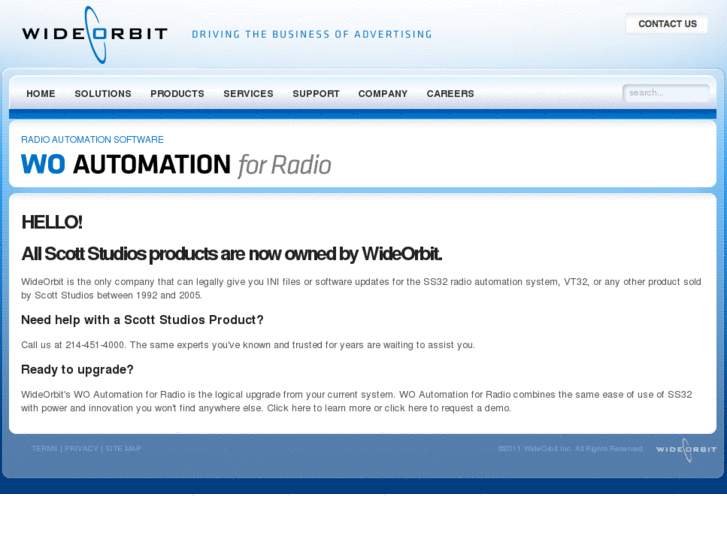727x545 pixels.
Task: Open the Products menu
Action: coord(177,94)
